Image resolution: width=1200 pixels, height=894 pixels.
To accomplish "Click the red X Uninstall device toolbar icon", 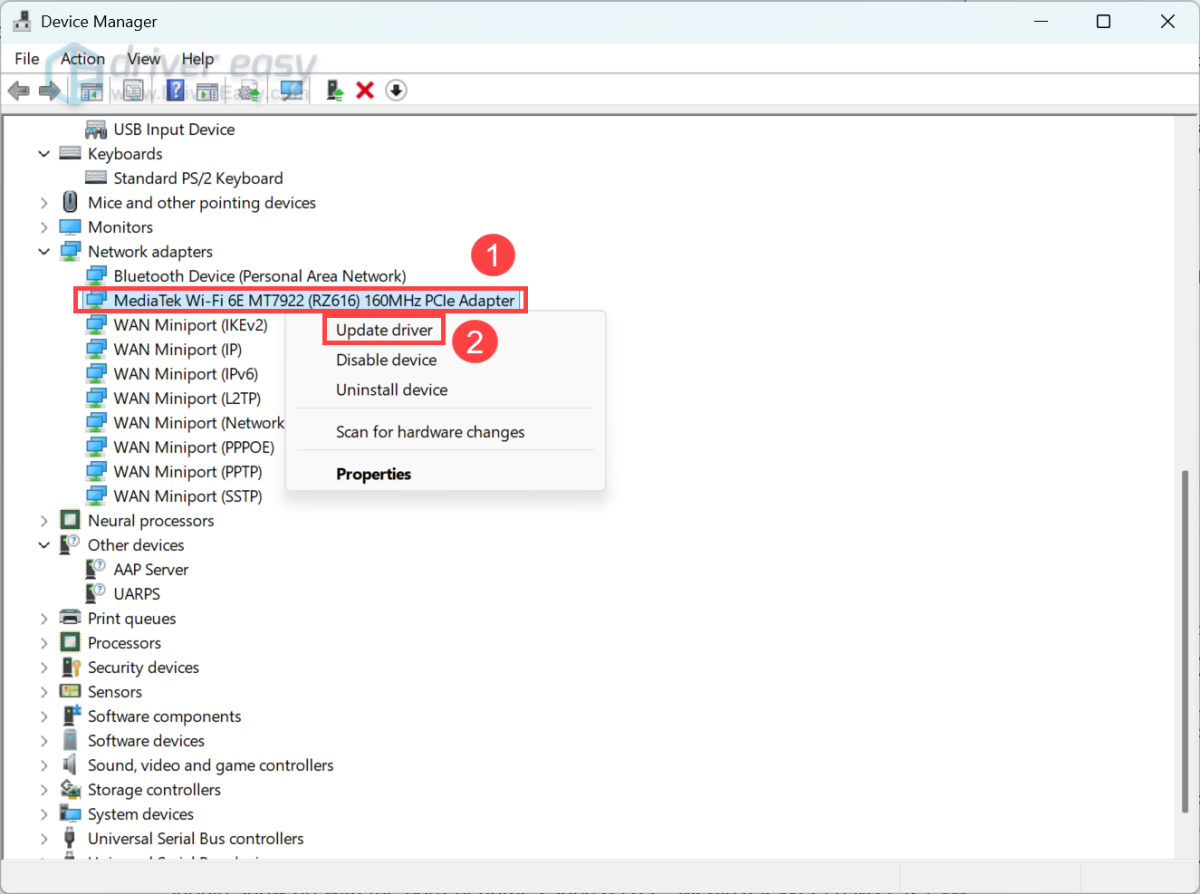I will click(x=365, y=91).
